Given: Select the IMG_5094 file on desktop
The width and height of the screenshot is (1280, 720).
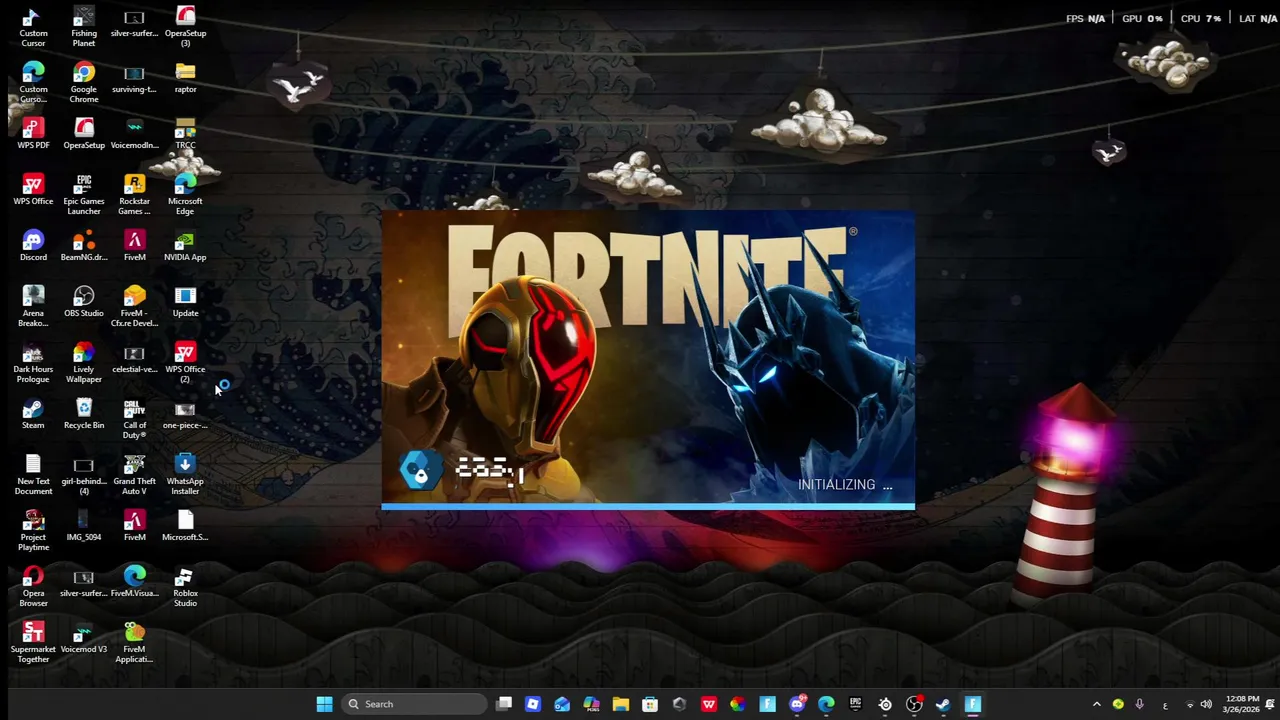Looking at the screenshot, I should coord(84,526).
